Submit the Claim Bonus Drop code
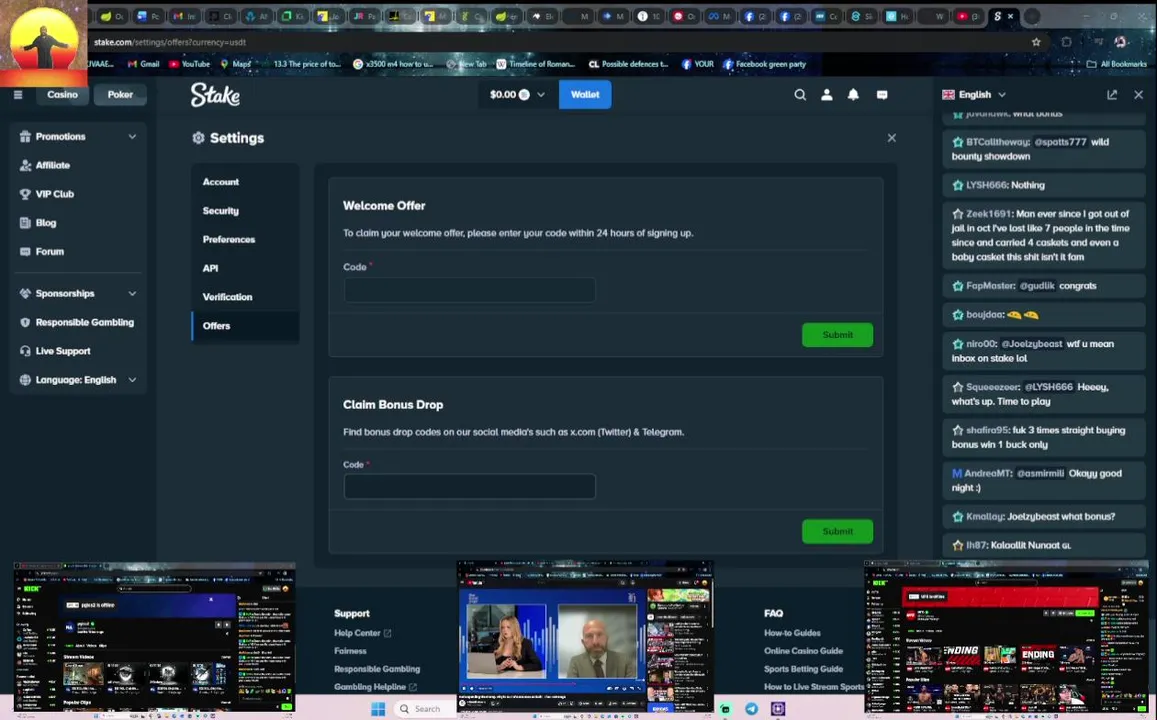 (837, 531)
